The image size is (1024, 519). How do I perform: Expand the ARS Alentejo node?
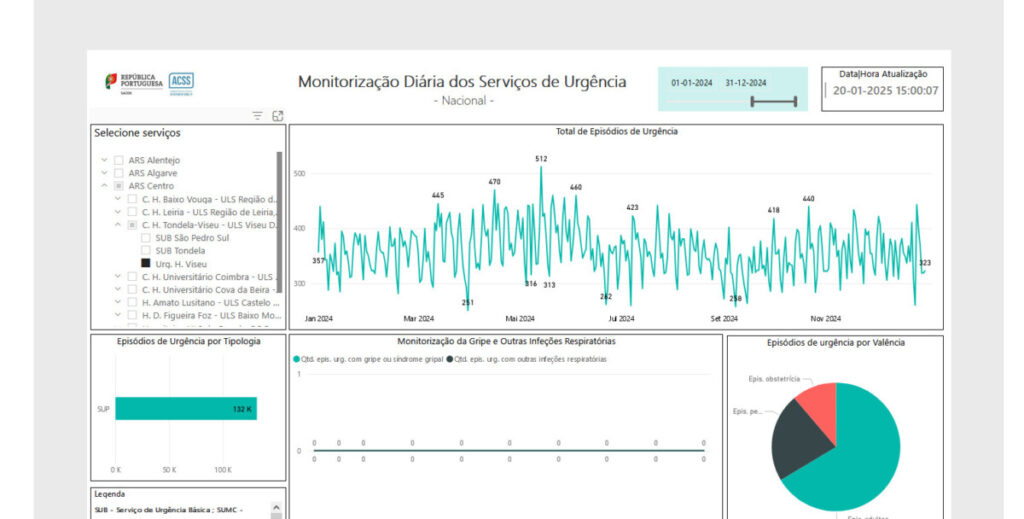[104, 160]
